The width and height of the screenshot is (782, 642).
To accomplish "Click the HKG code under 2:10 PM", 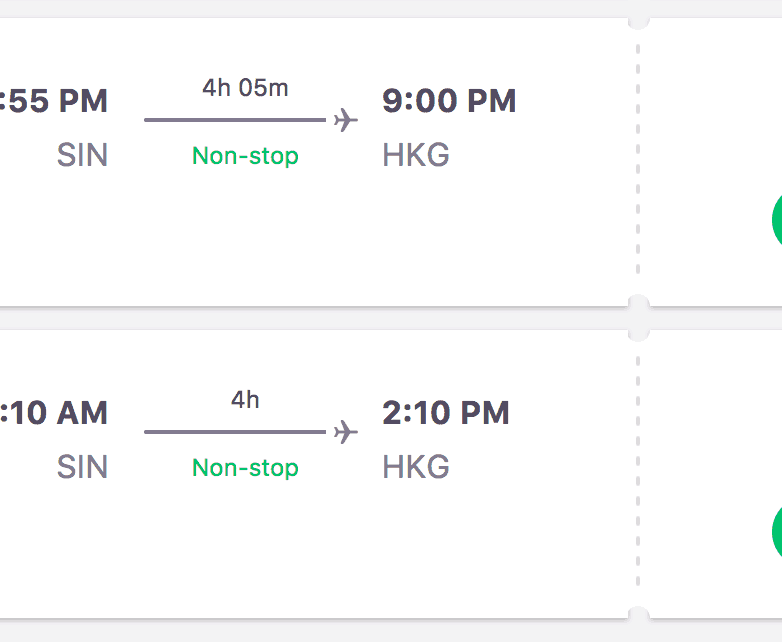I will click(x=416, y=468).
